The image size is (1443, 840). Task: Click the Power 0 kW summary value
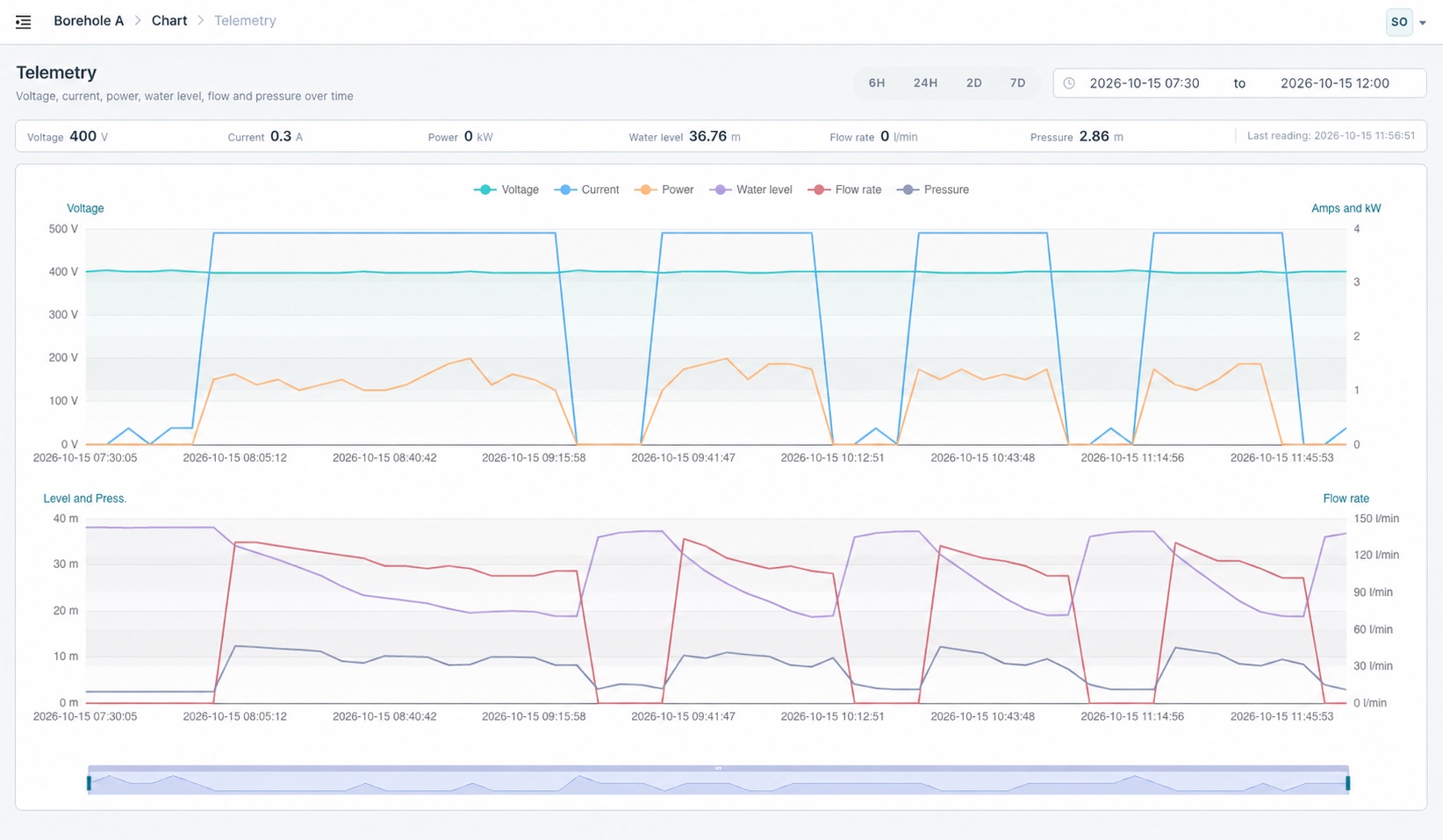pos(461,137)
